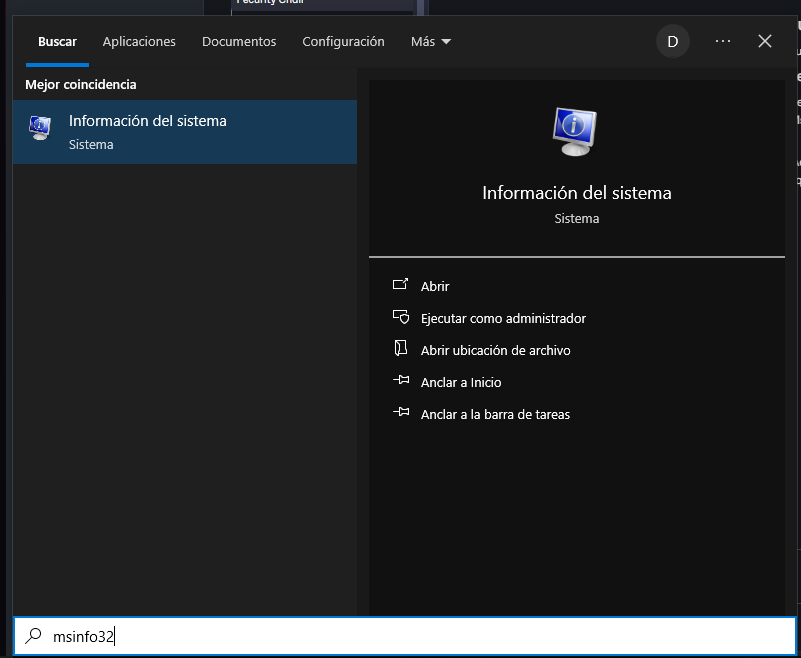Click the large system information icon in preview pane
The height and width of the screenshot is (658, 801).
pyautogui.click(x=574, y=131)
